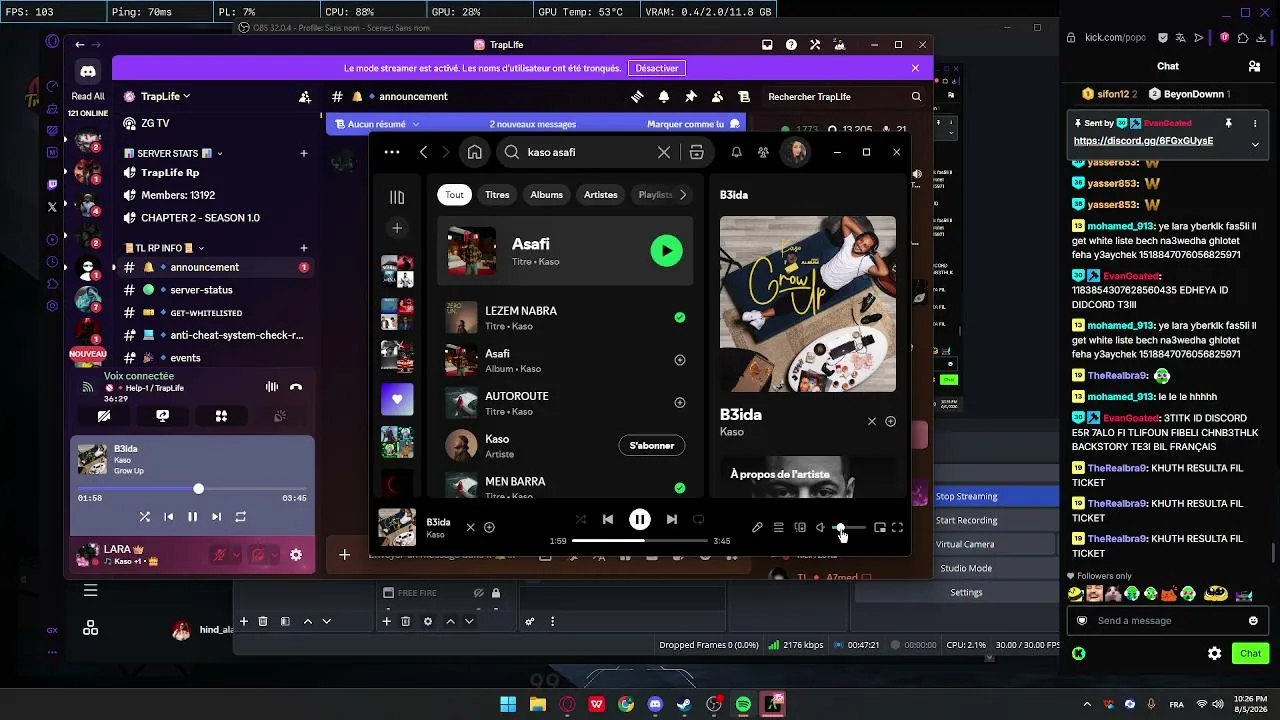Toggle repeat in Spotify player
Viewport: 1280px width, 720px height.
click(x=699, y=519)
